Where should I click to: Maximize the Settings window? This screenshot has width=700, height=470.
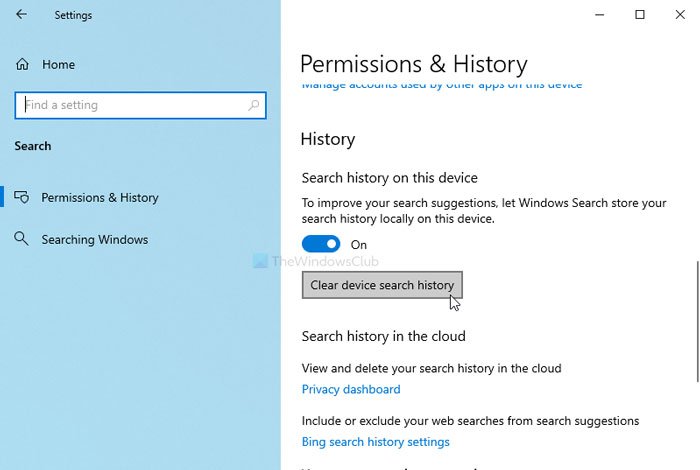pos(640,14)
